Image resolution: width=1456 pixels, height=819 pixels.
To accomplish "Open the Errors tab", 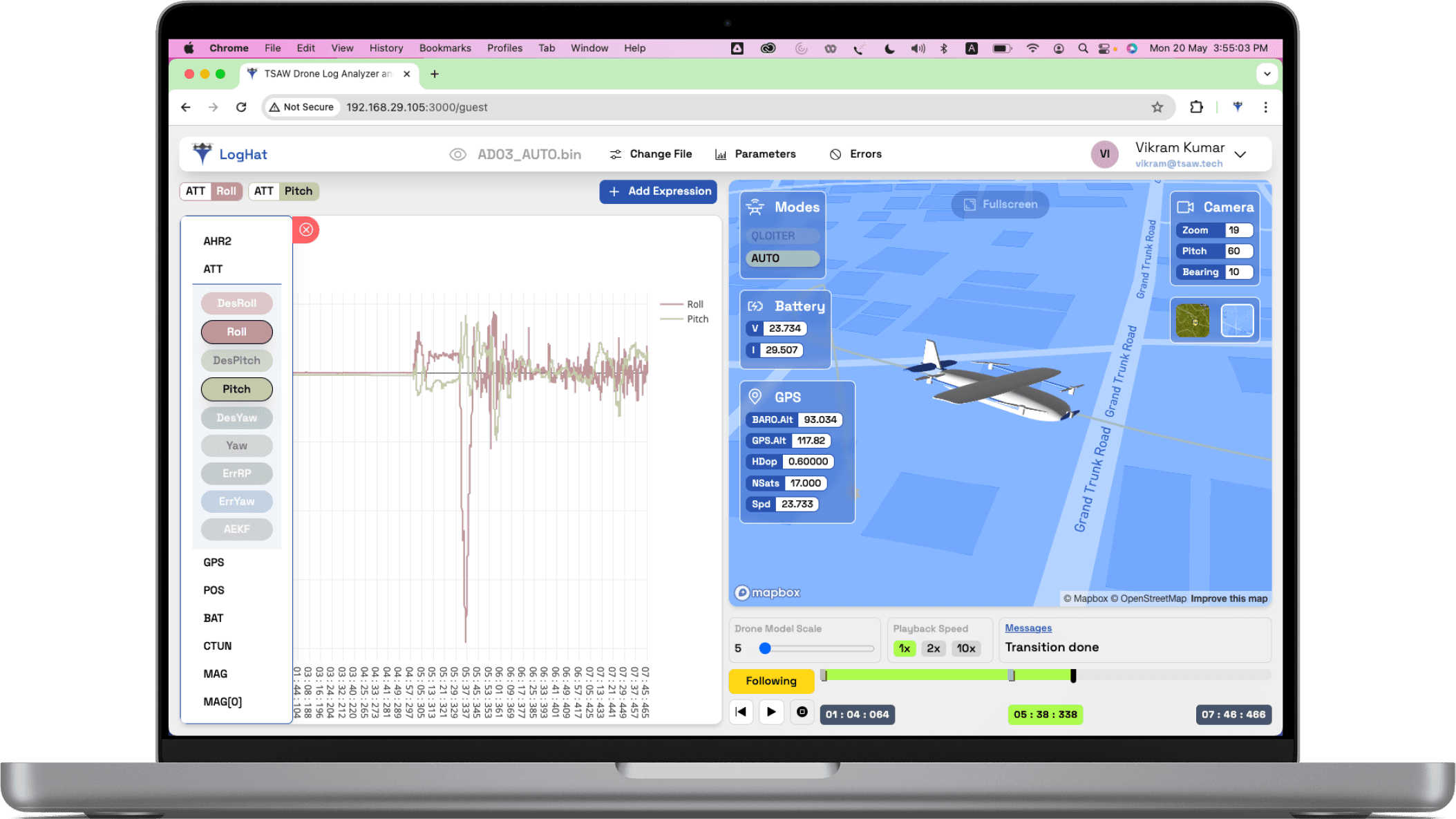I will (855, 154).
